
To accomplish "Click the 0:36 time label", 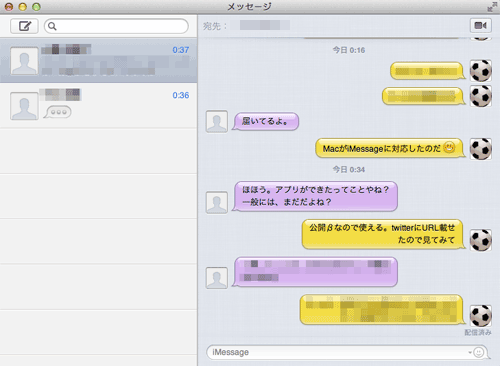I will 181,95.
